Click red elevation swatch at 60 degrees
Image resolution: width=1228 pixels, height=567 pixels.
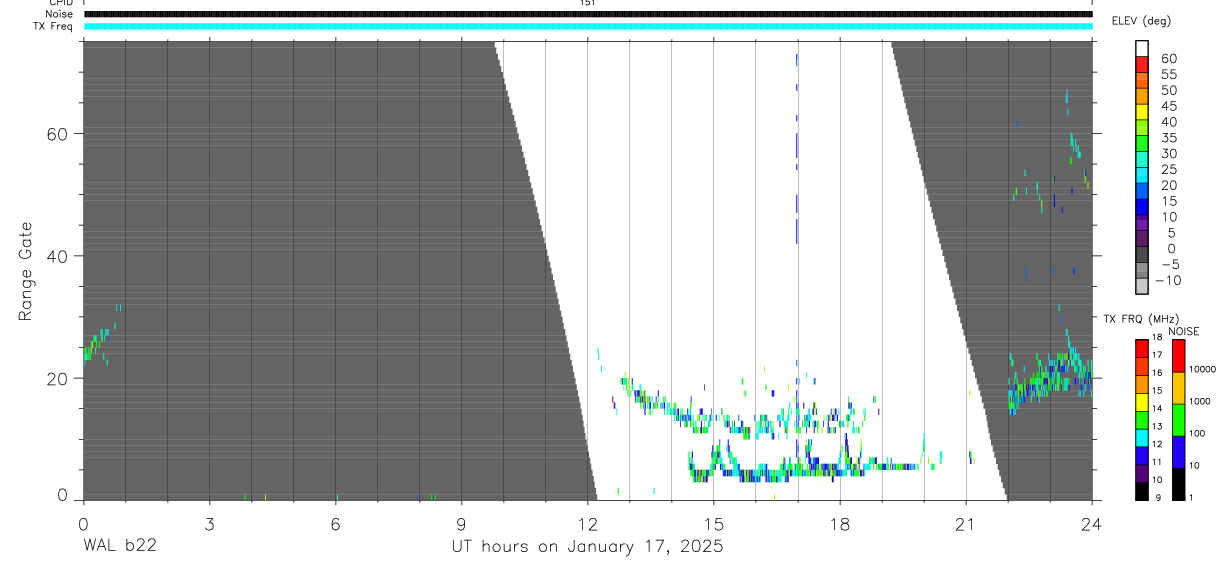pyautogui.click(x=1142, y=64)
